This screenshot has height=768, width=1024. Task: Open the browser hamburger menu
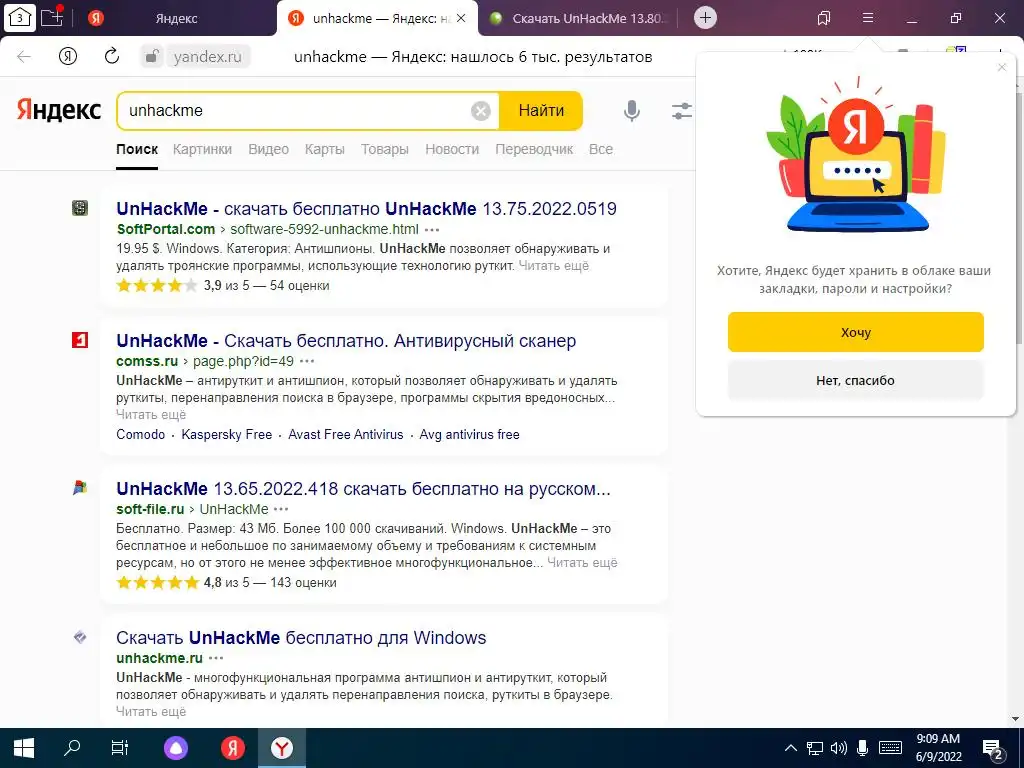[x=867, y=18]
